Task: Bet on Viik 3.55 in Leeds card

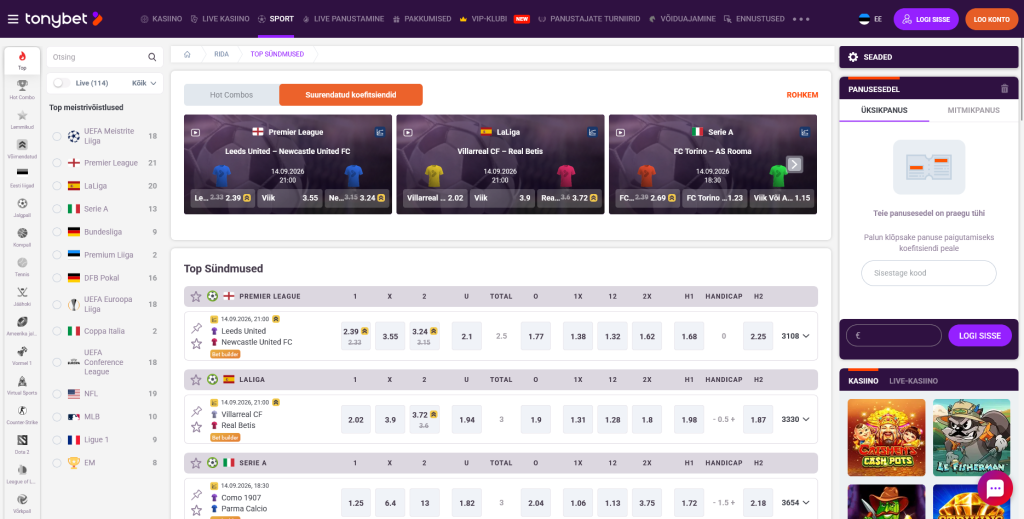Action: (290, 198)
